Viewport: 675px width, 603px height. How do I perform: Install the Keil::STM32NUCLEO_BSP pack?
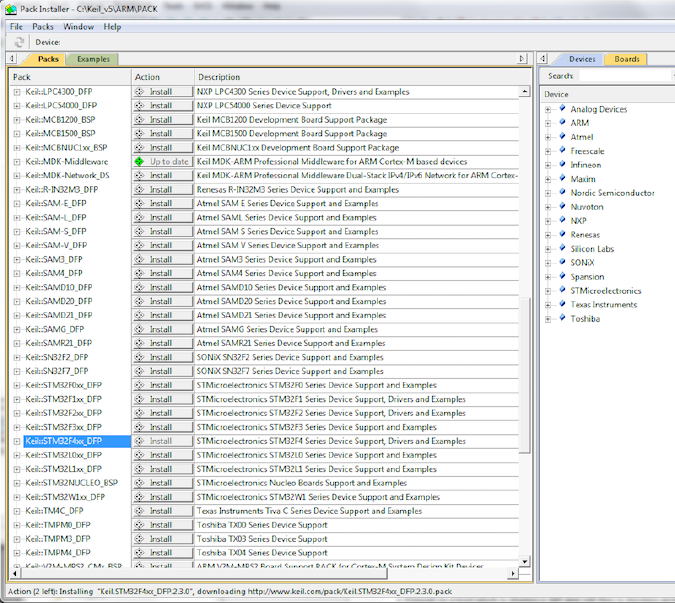tap(163, 483)
